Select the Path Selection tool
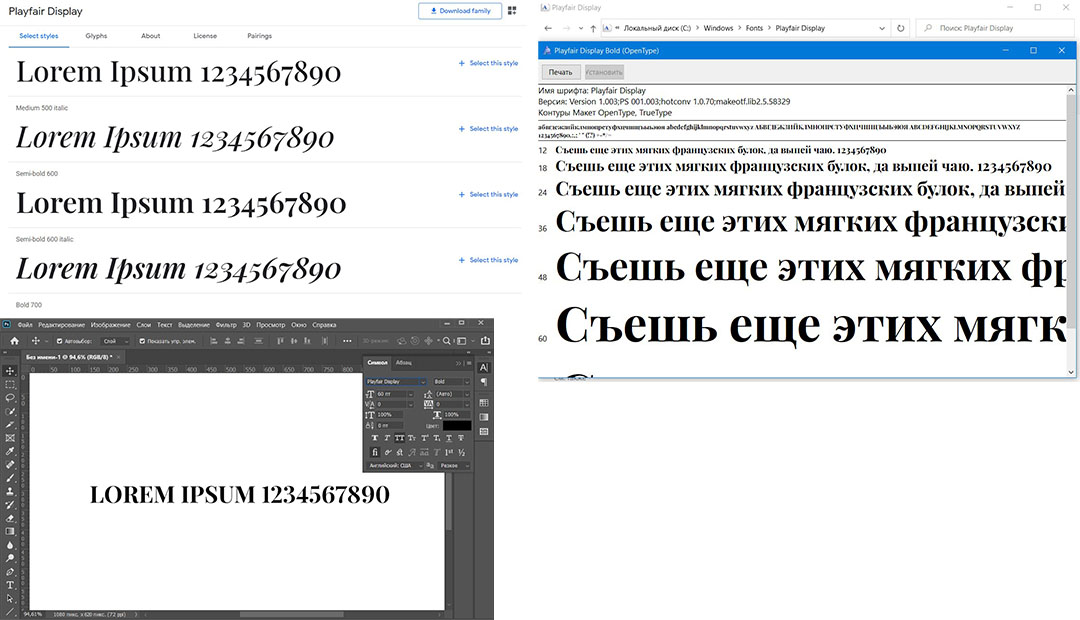1080x620 pixels. (10, 599)
